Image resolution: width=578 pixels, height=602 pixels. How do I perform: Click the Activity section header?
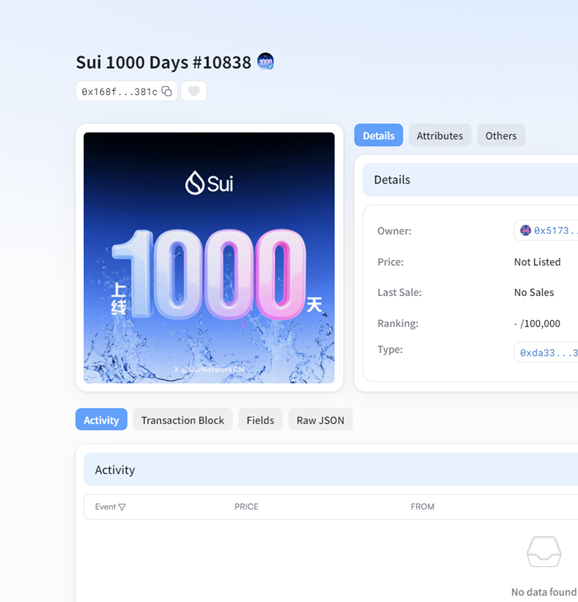(x=331, y=469)
